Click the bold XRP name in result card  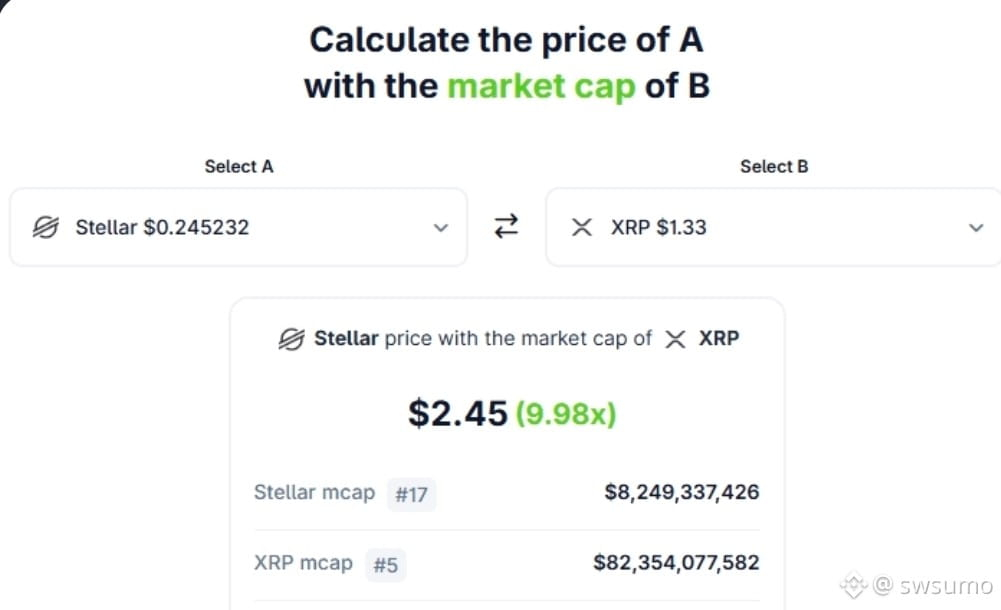[x=719, y=338]
